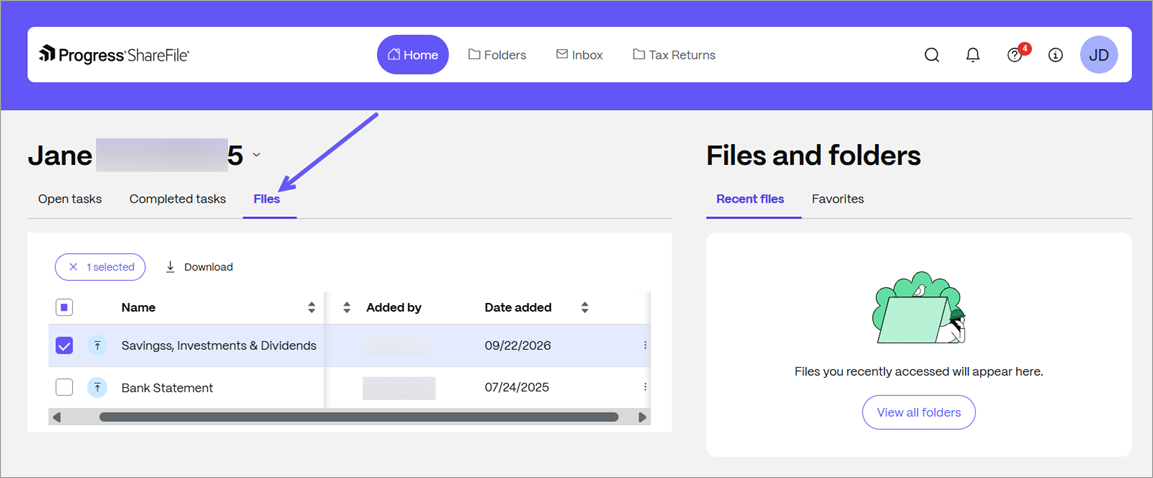1153x478 pixels.
Task: Switch to the Open tasks tab
Action: 70,199
